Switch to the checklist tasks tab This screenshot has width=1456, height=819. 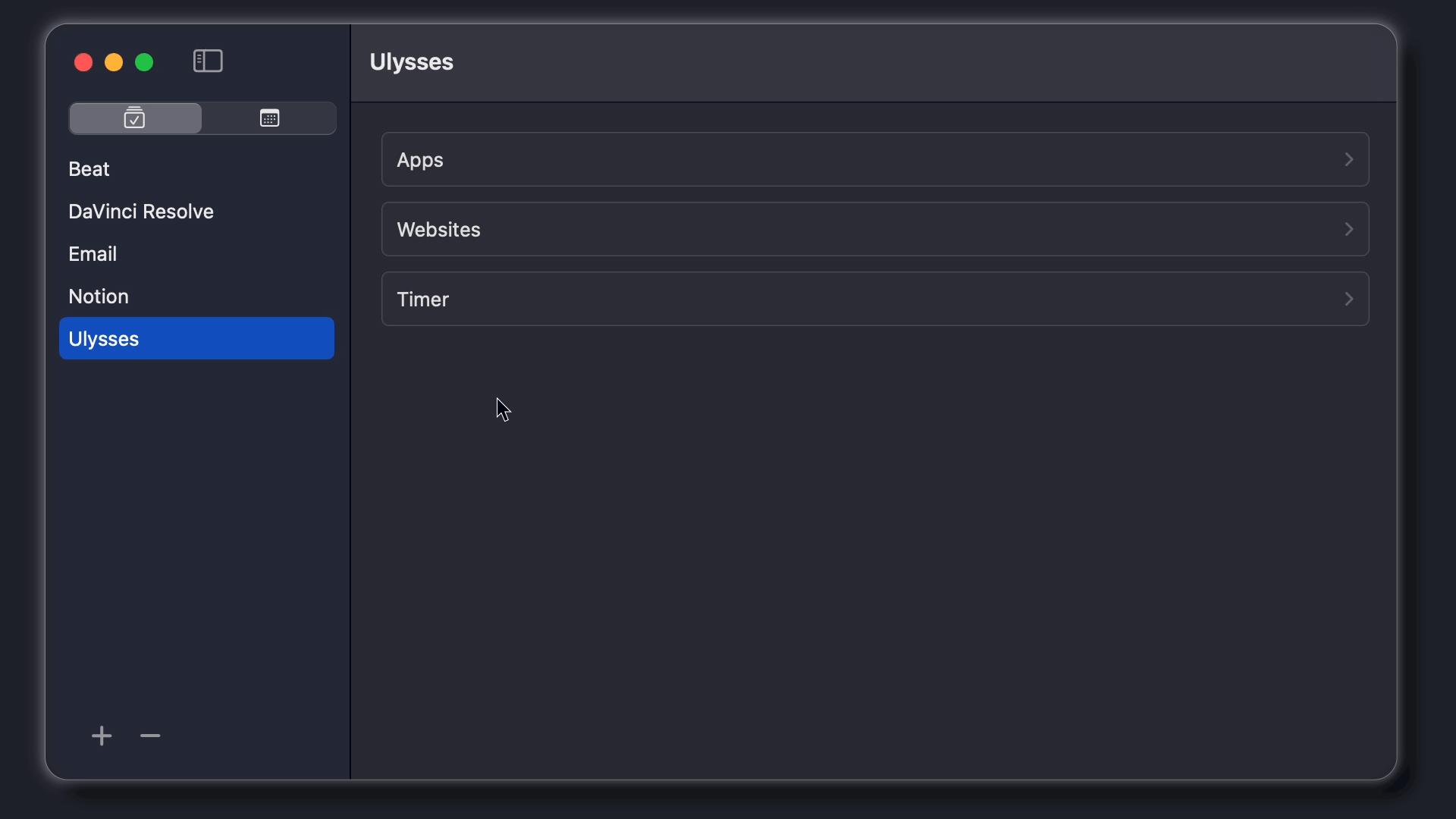(x=135, y=118)
